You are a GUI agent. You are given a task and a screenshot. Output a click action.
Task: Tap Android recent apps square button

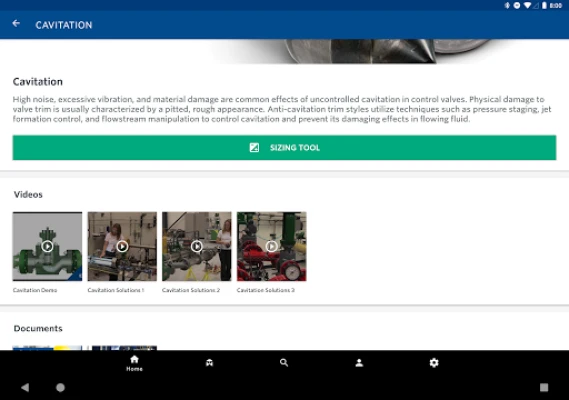[544, 387]
